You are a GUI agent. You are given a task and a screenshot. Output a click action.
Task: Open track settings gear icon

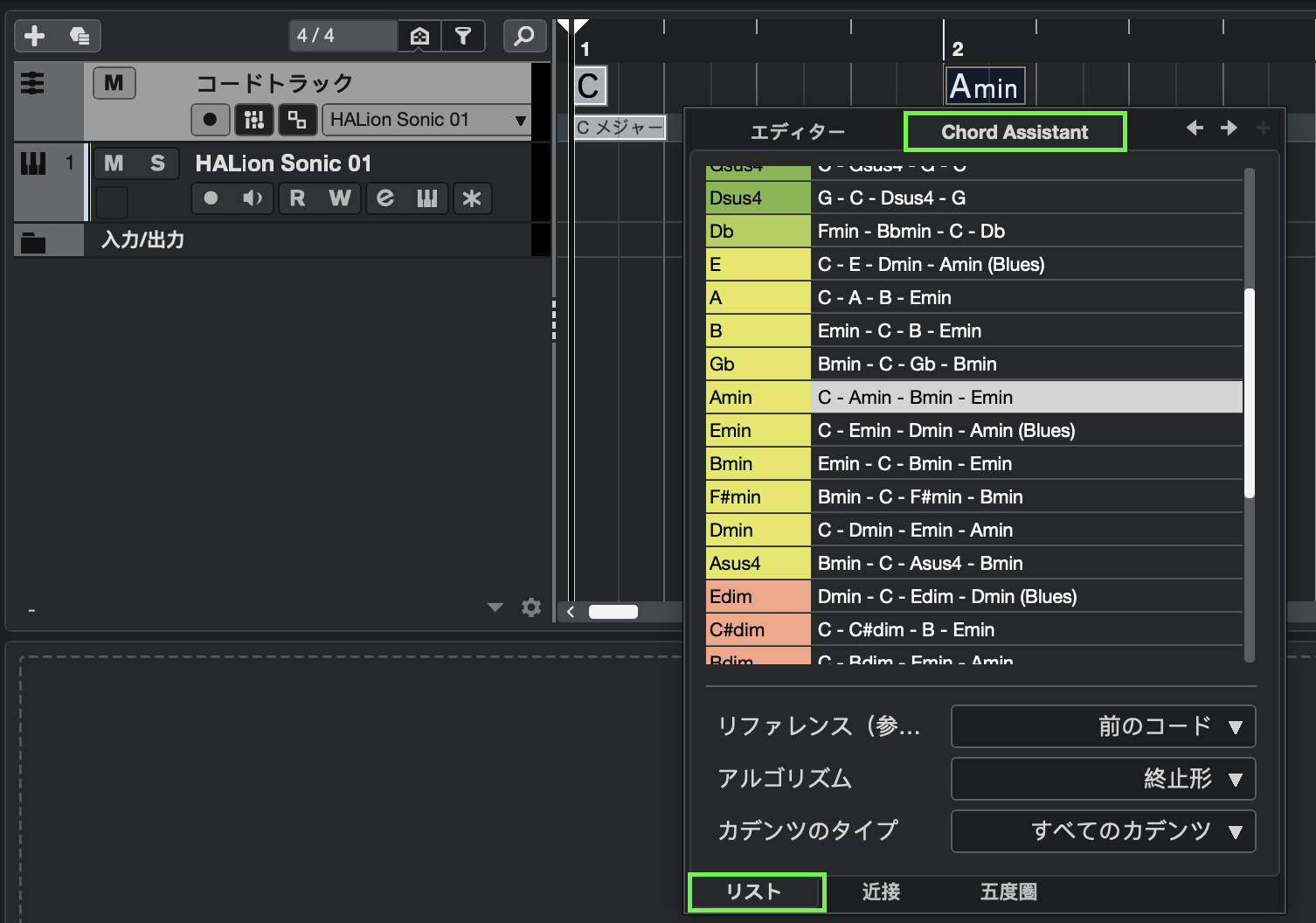click(x=531, y=607)
